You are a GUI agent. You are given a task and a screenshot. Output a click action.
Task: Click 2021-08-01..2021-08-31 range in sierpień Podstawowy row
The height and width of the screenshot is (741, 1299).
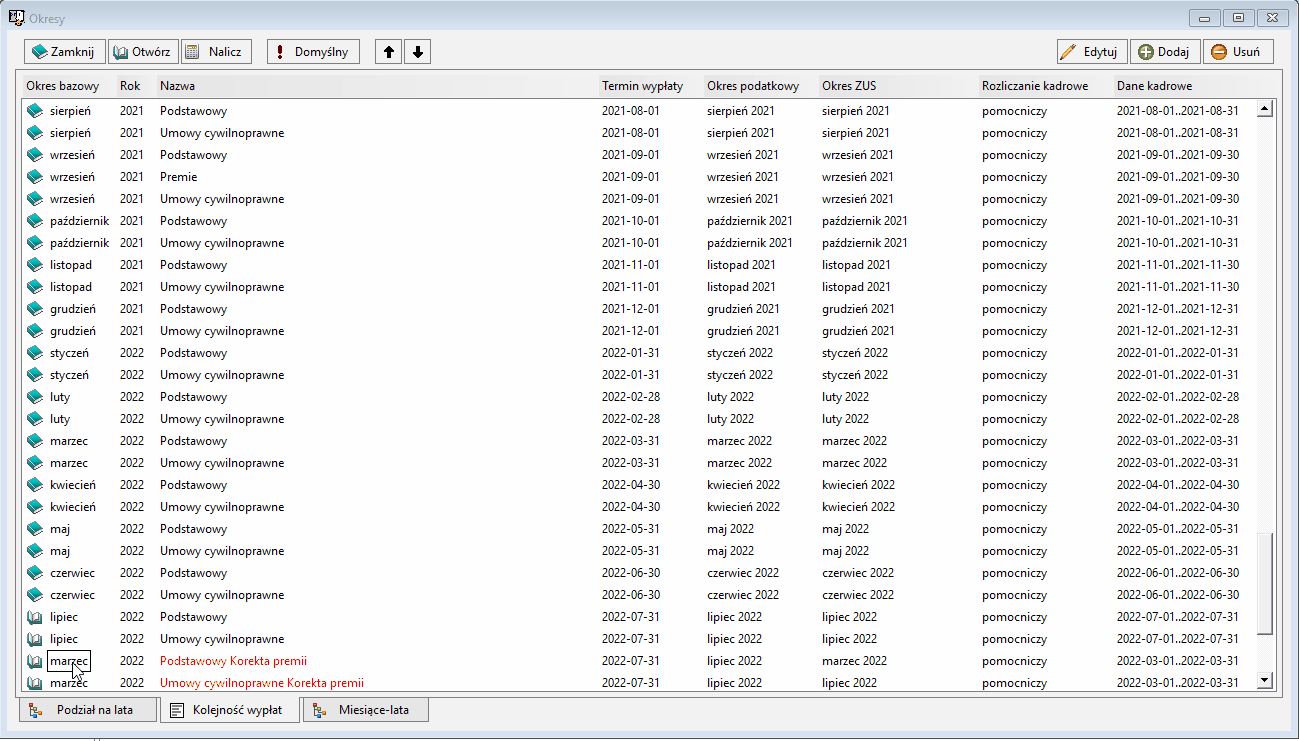(1178, 111)
